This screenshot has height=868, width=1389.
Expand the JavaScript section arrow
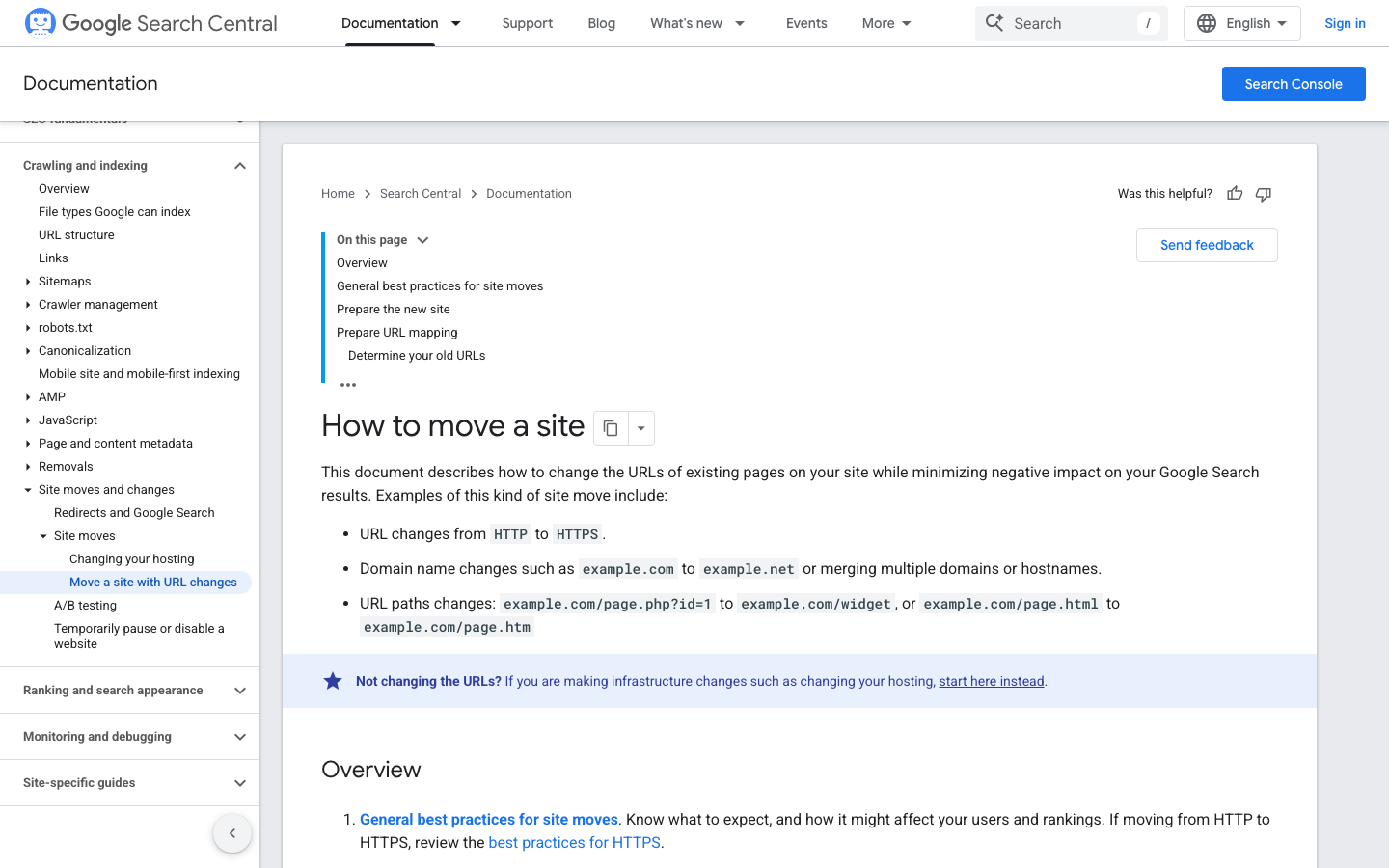pos(28,420)
